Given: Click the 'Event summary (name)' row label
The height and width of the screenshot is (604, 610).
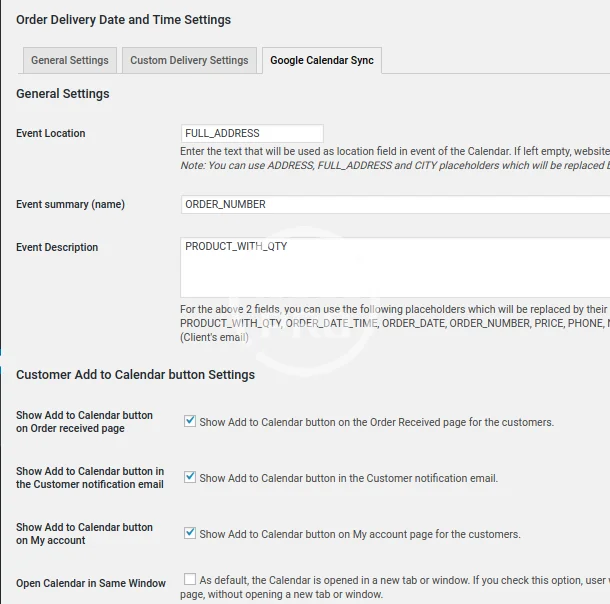Looking at the screenshot, I should click(70, 204).
